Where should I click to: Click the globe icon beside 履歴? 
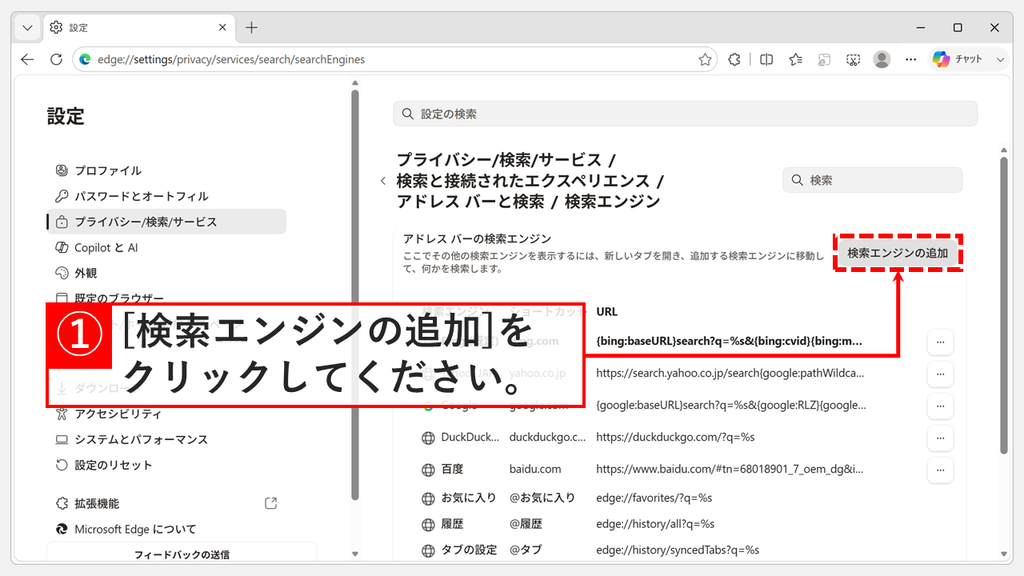click(428, 524)
